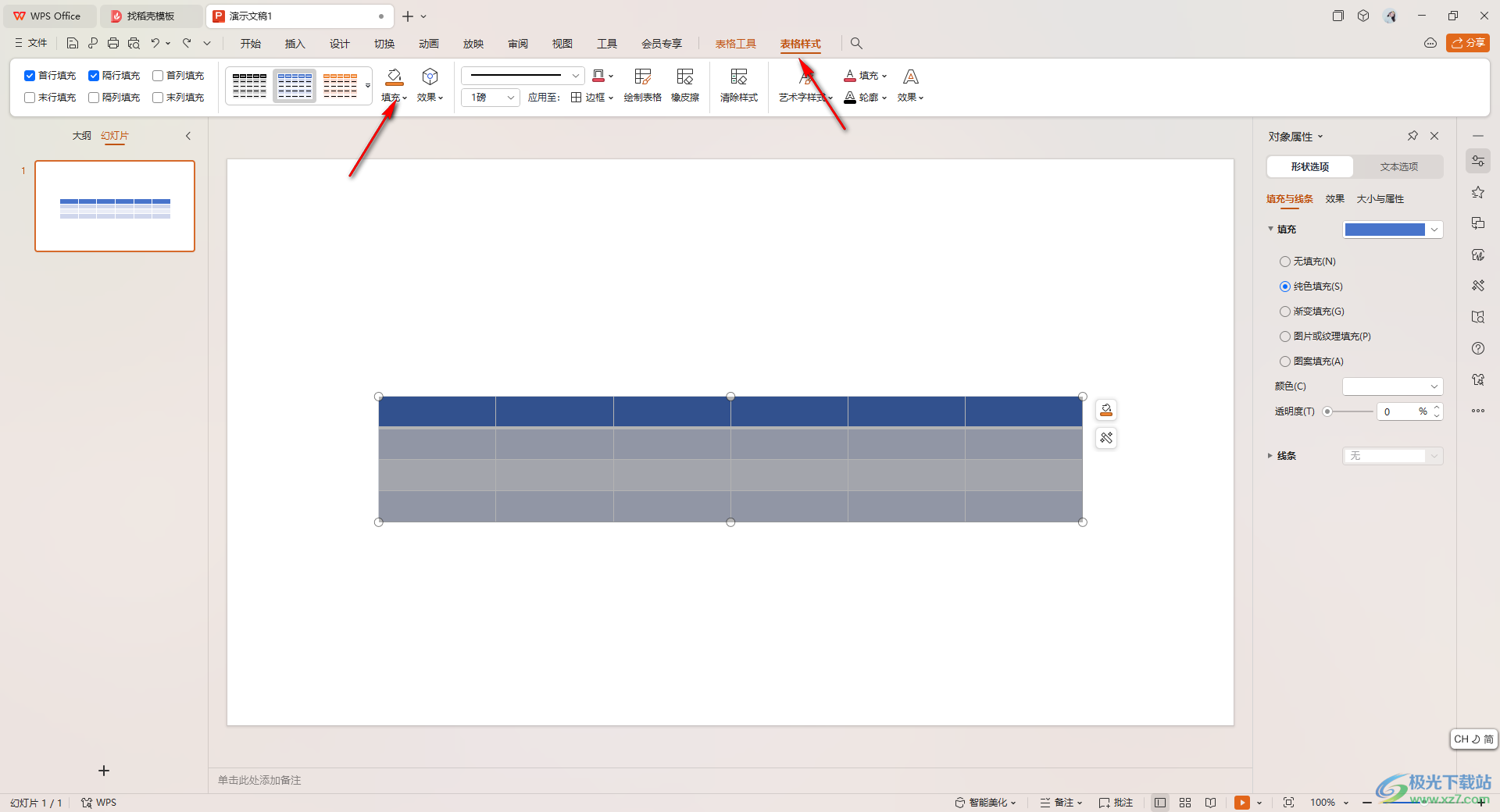Pin the object properties panel
This screenshot has height=812, width=1500.
(x=1412, y=136)
